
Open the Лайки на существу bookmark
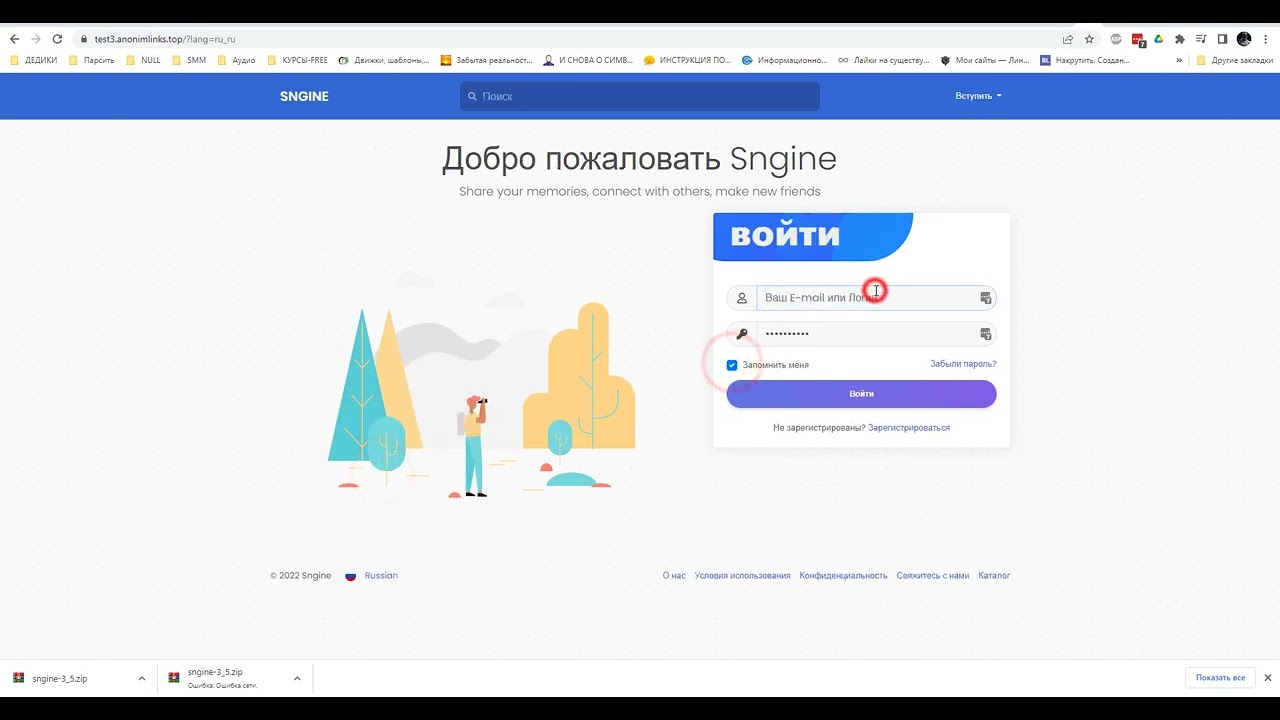click(x=884, y=60)
